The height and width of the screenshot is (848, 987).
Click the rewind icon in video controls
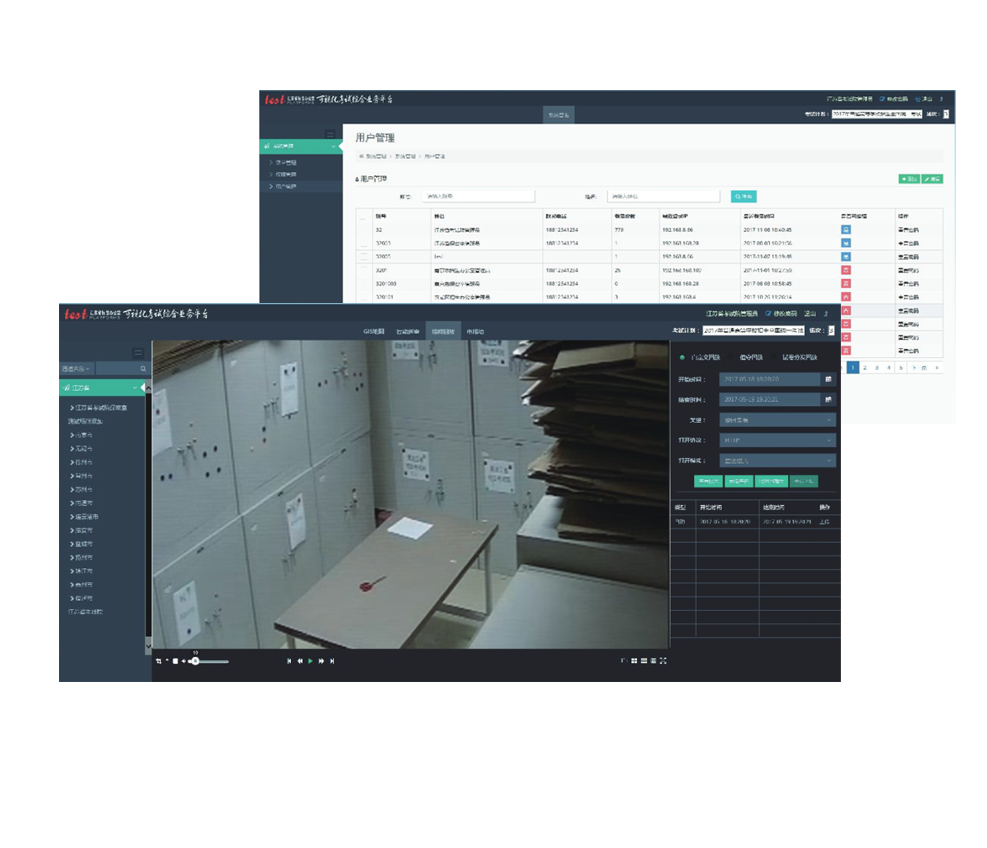click(x=299, y=661)
